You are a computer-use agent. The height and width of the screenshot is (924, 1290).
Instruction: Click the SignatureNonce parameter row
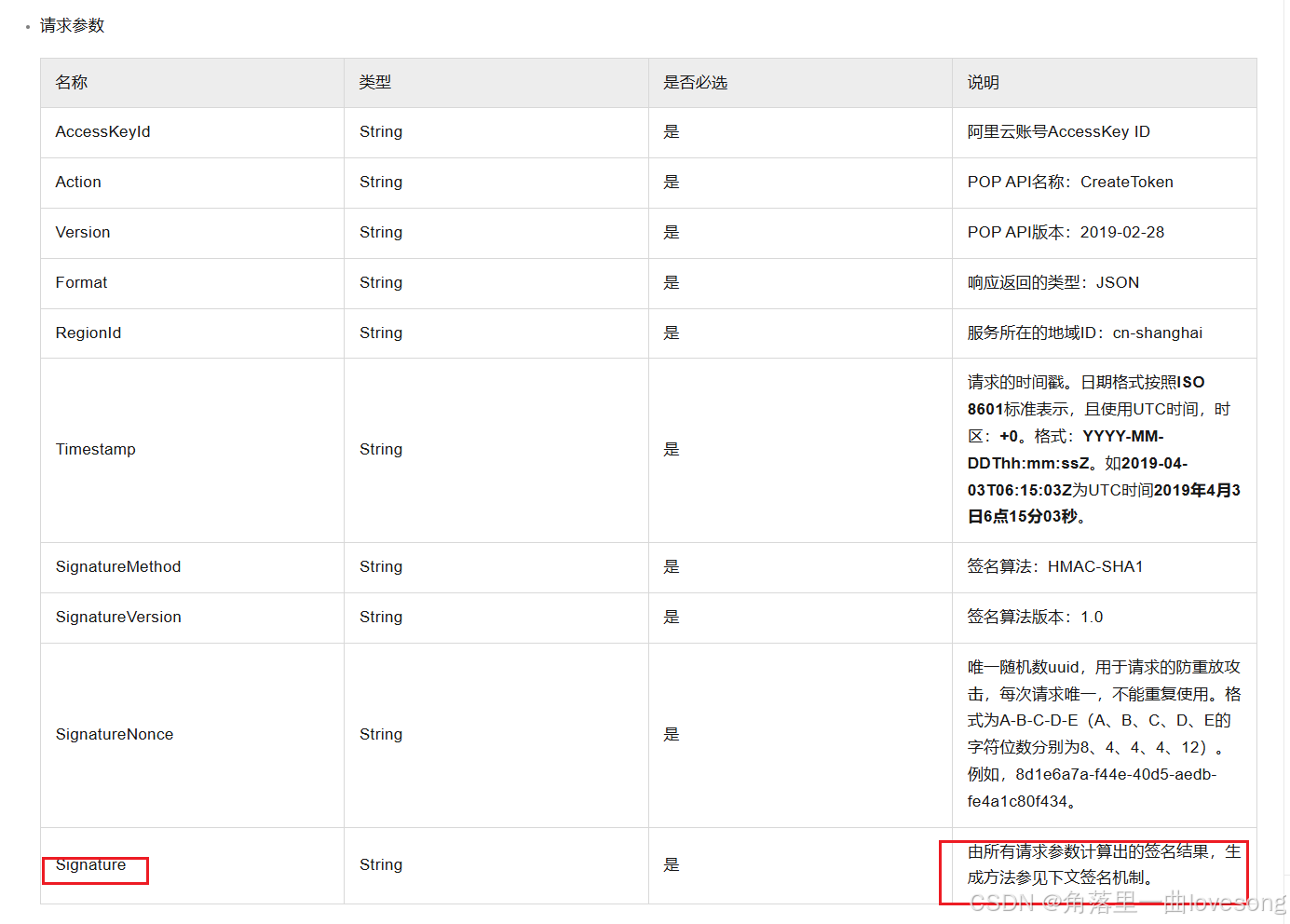(x=114, y=734)
